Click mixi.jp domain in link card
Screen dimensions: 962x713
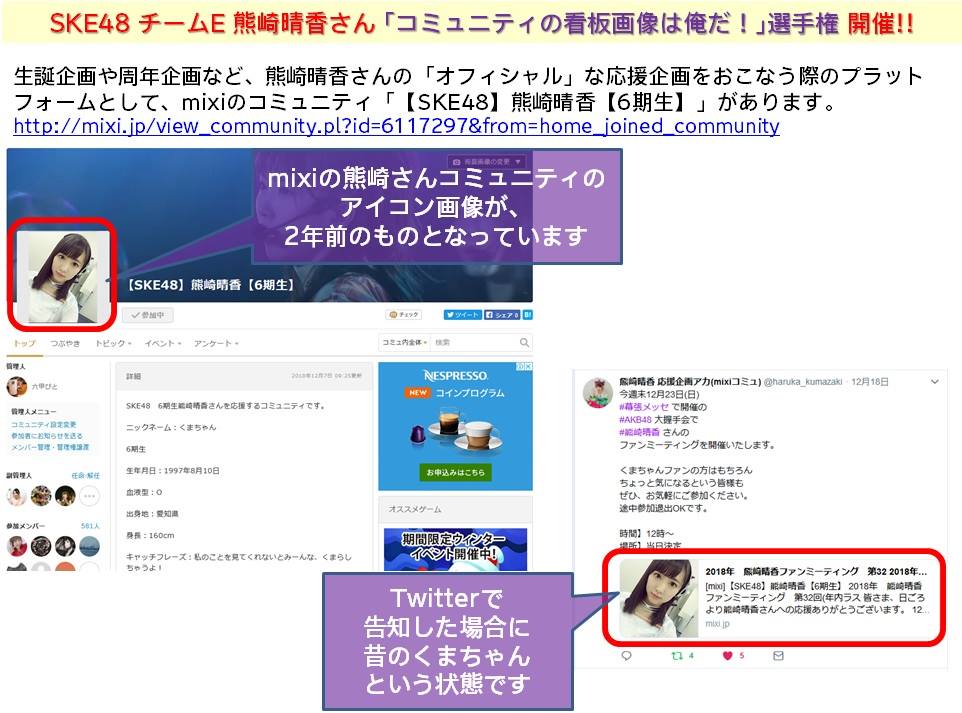pyautogui.click(x=717, y=623)
